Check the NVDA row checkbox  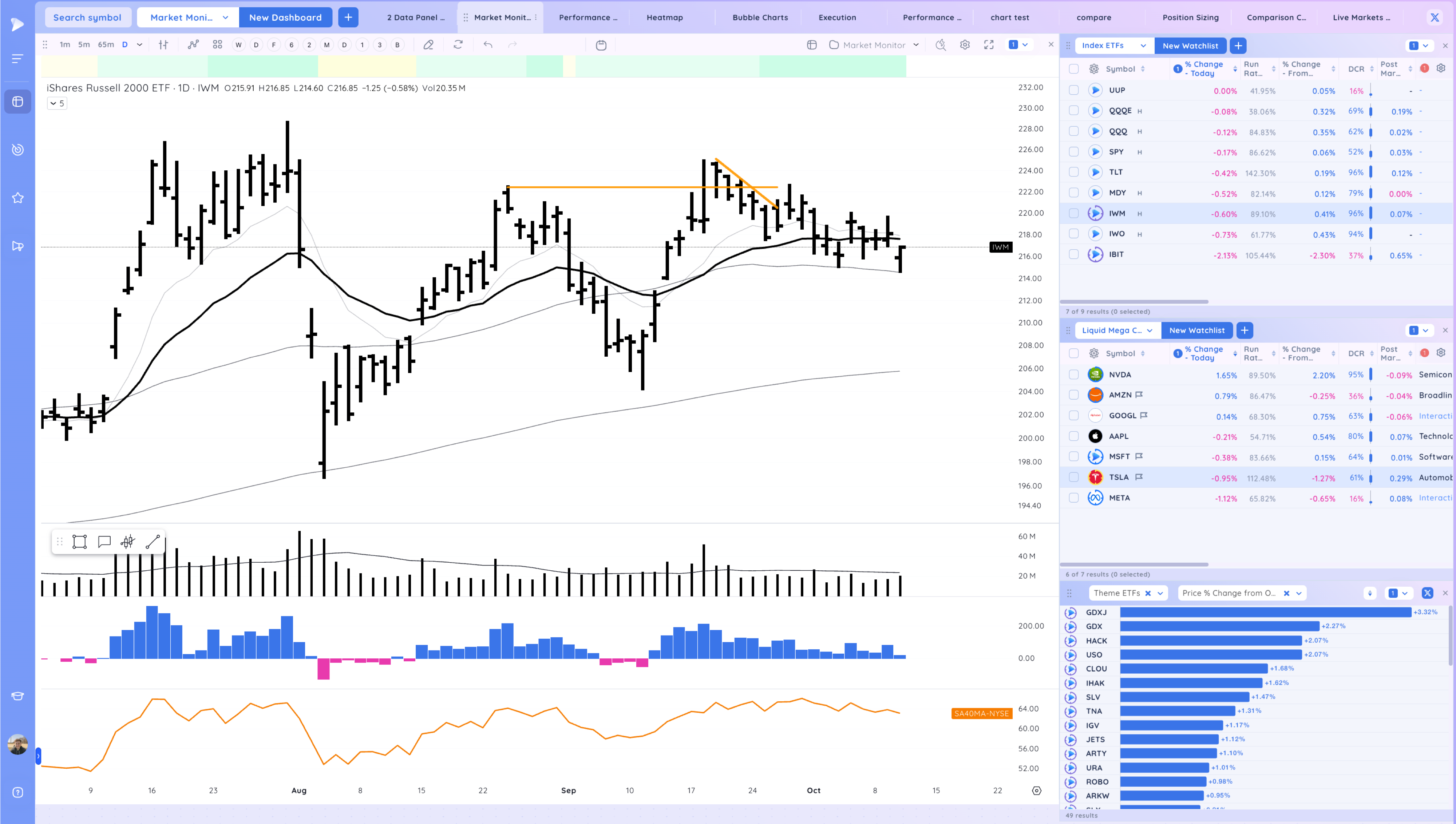pyautogui.click(x=1073, y=374)
